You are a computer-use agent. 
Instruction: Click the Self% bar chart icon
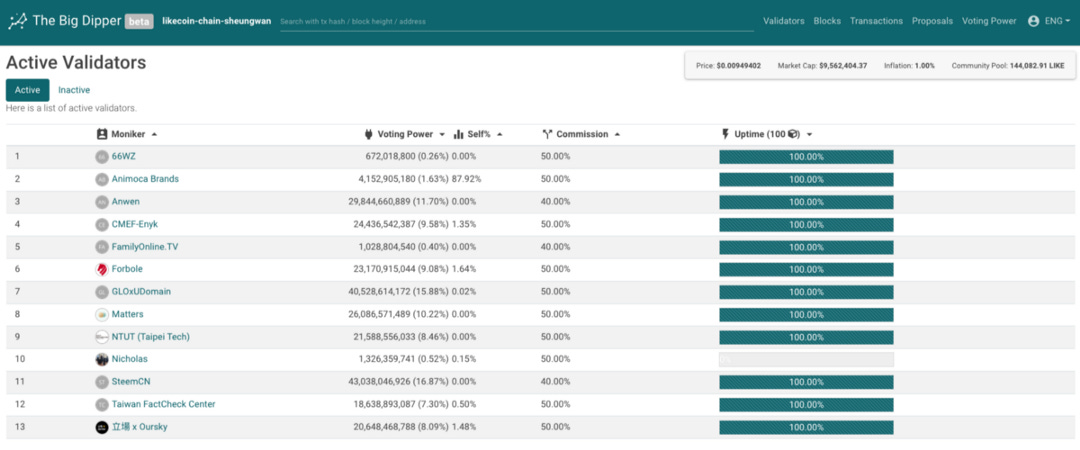click(x=459, y=134)
